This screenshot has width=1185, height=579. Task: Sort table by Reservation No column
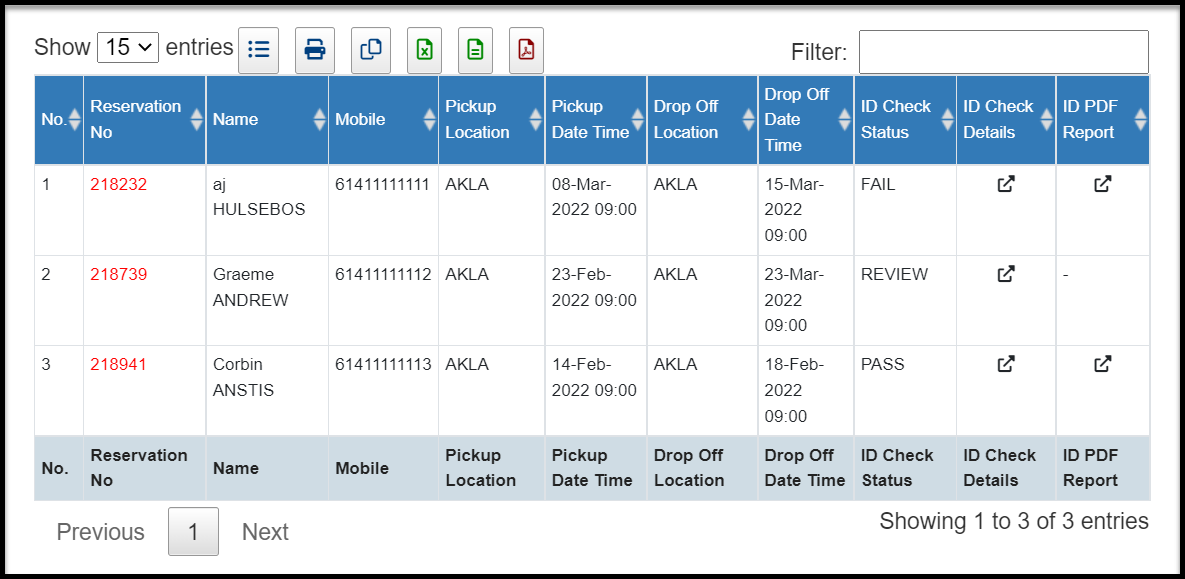click(x=144, y=119)
